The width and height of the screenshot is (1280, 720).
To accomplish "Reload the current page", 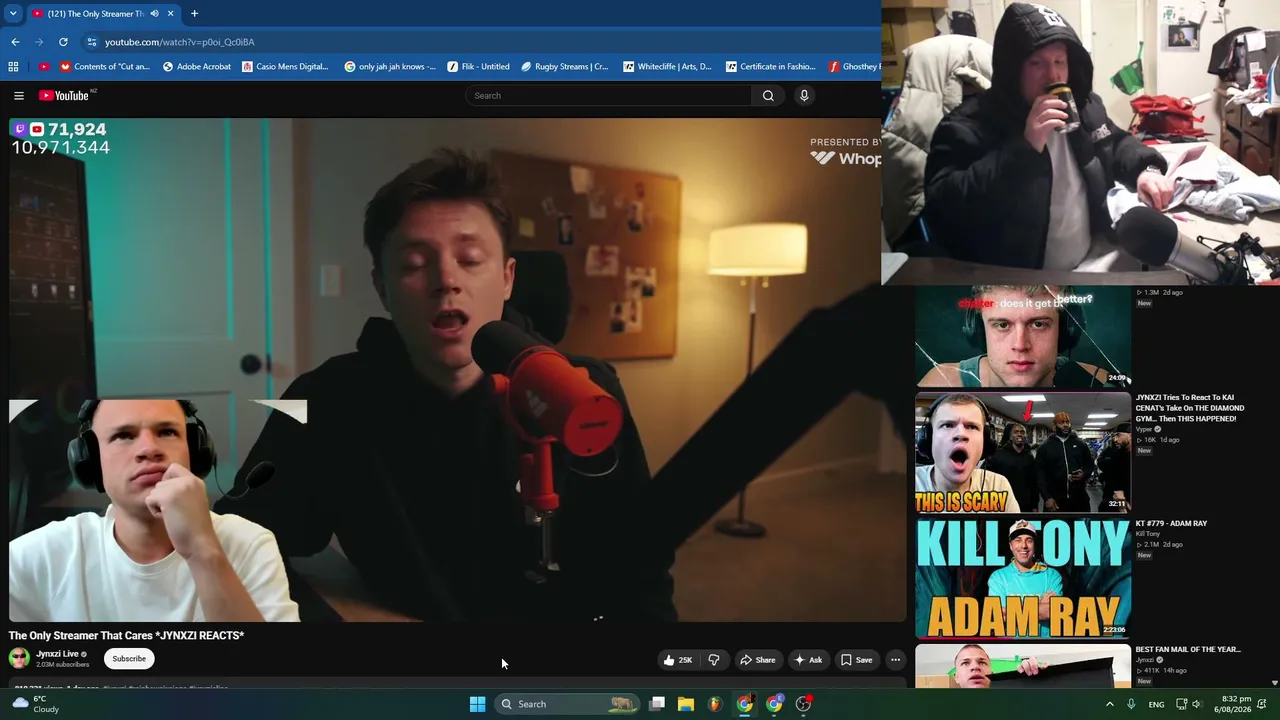I will tap(63, 42).
